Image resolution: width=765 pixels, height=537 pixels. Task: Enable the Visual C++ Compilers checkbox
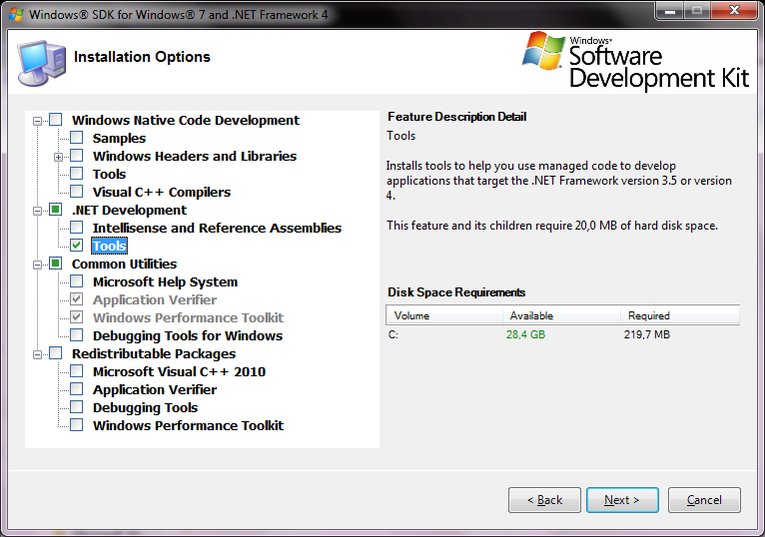pos(77,192)
